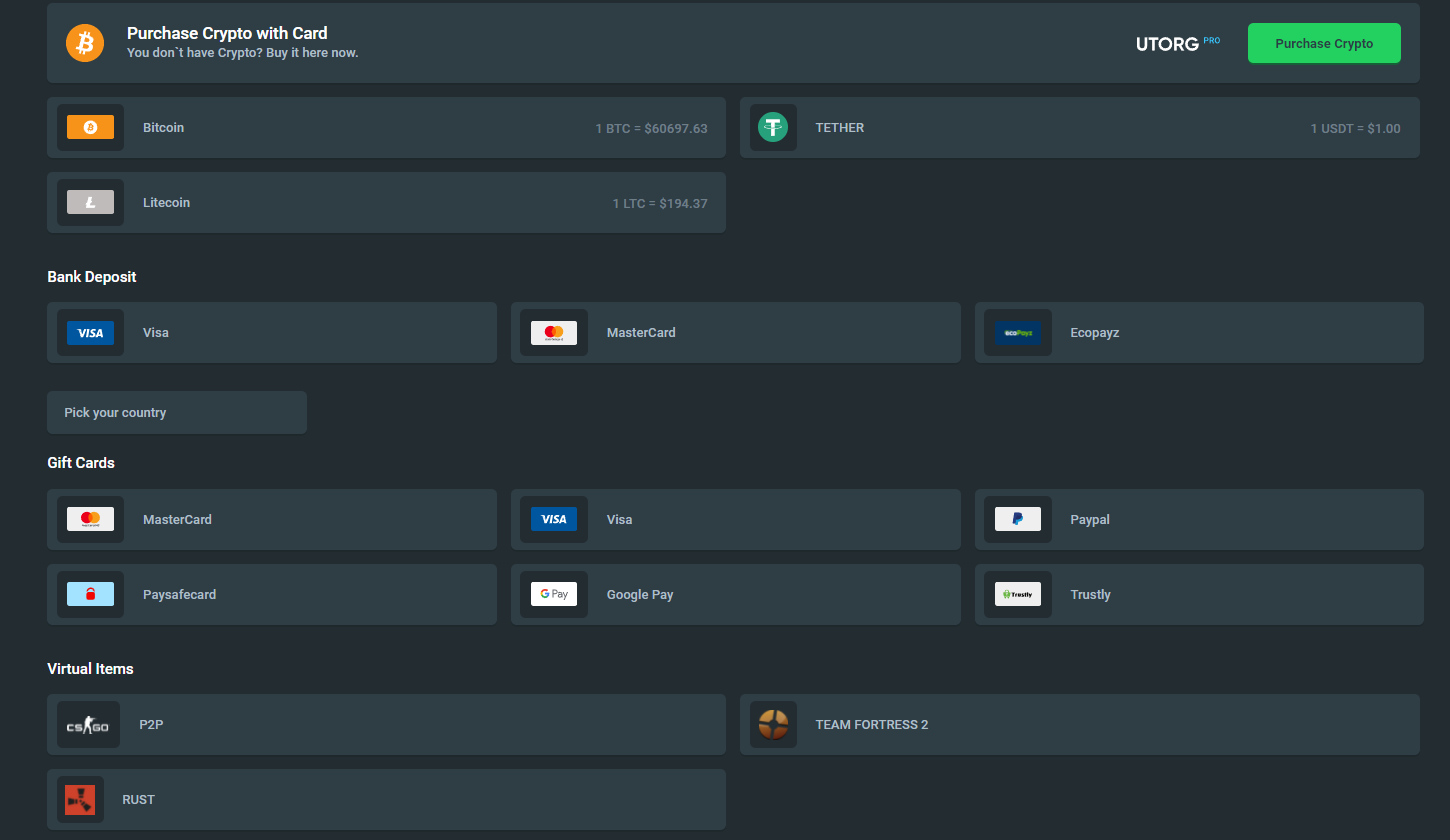Click the Purchase Crypto with Card heading
The height and width of the screenshot is (840, 1450).
(227, 33)
